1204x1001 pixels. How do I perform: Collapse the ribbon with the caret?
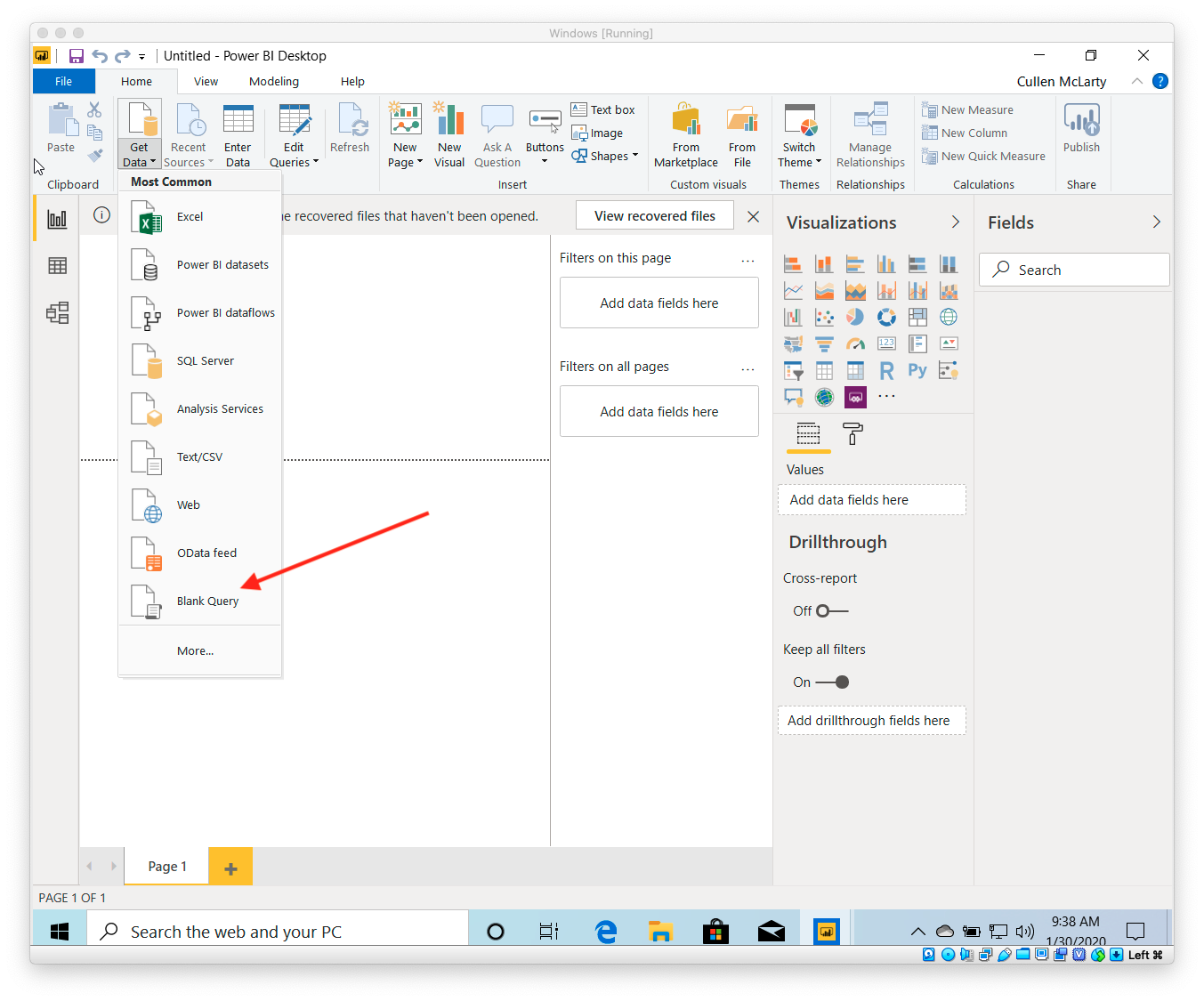(1137, 81)
